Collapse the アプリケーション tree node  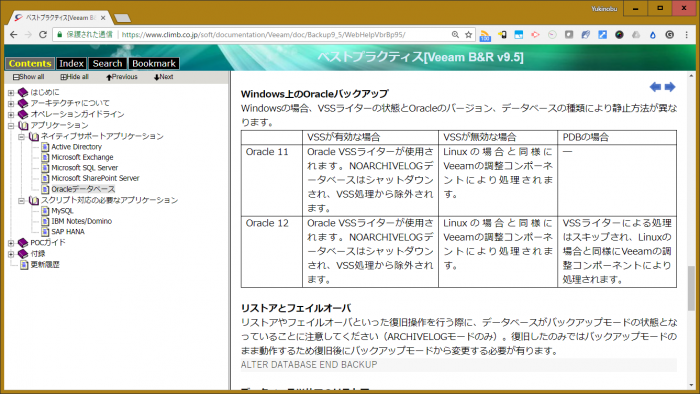coord(11,126)
